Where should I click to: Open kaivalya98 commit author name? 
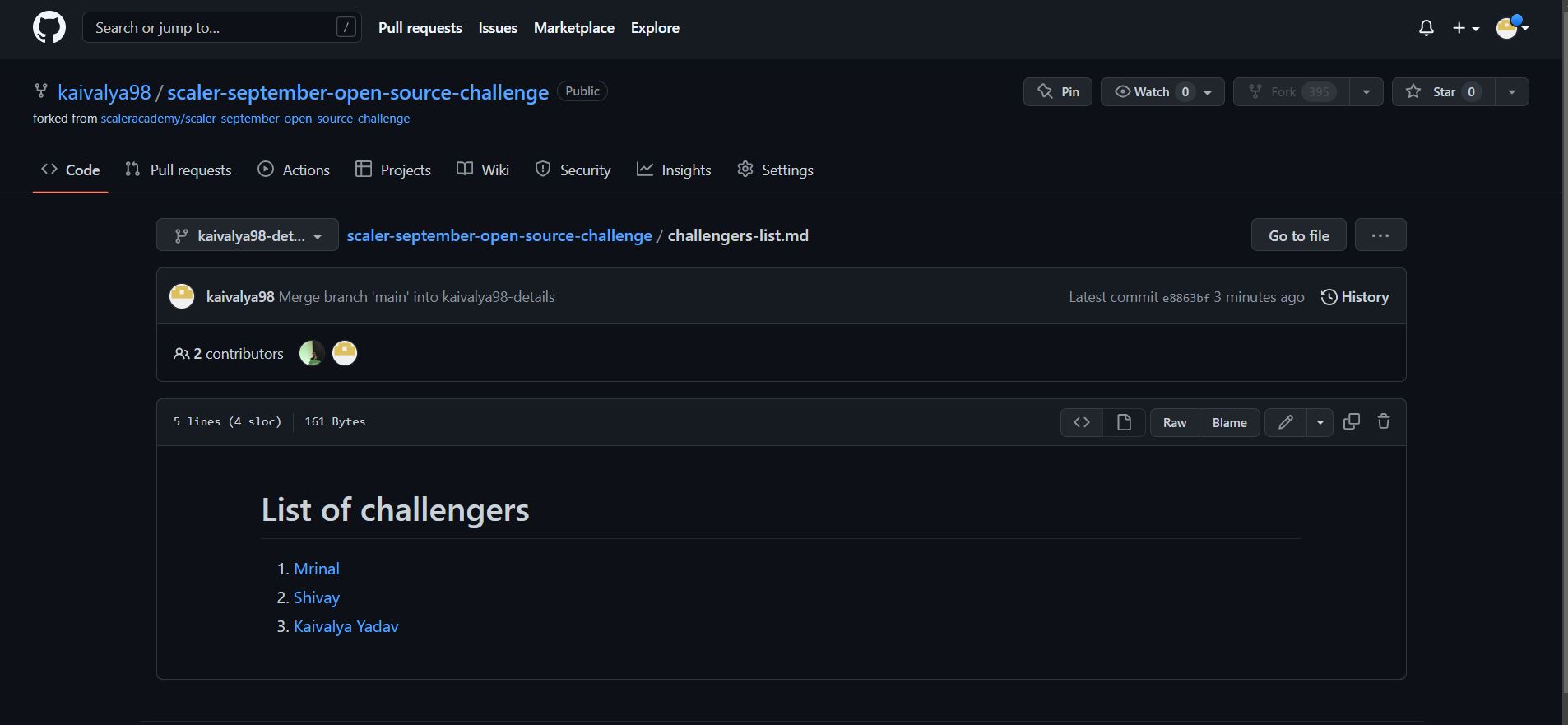pyautogui.click(x=240, y=297)
